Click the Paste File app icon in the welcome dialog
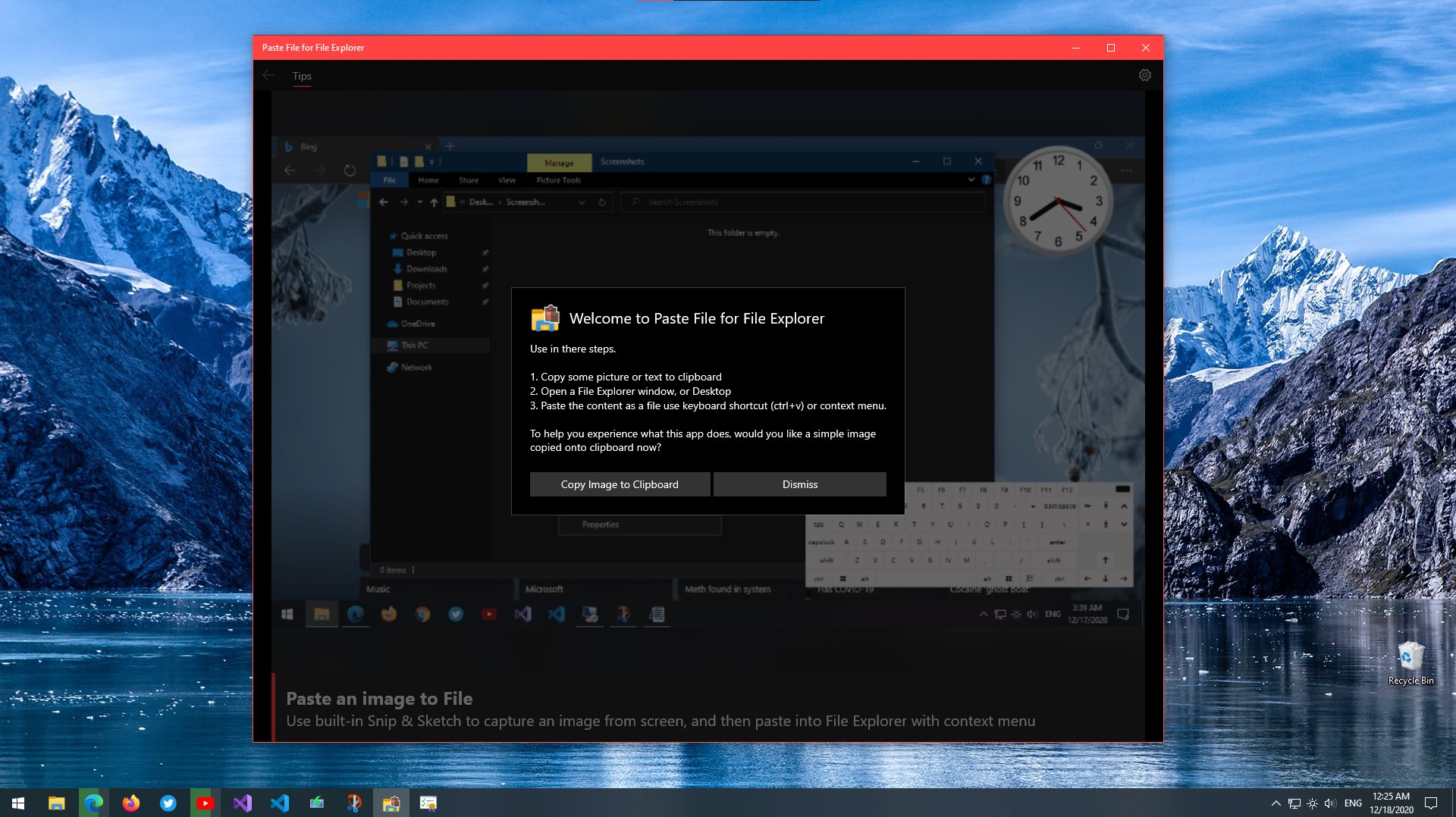The height and width of the screenshot is (817, 1456). pos(545,318)
